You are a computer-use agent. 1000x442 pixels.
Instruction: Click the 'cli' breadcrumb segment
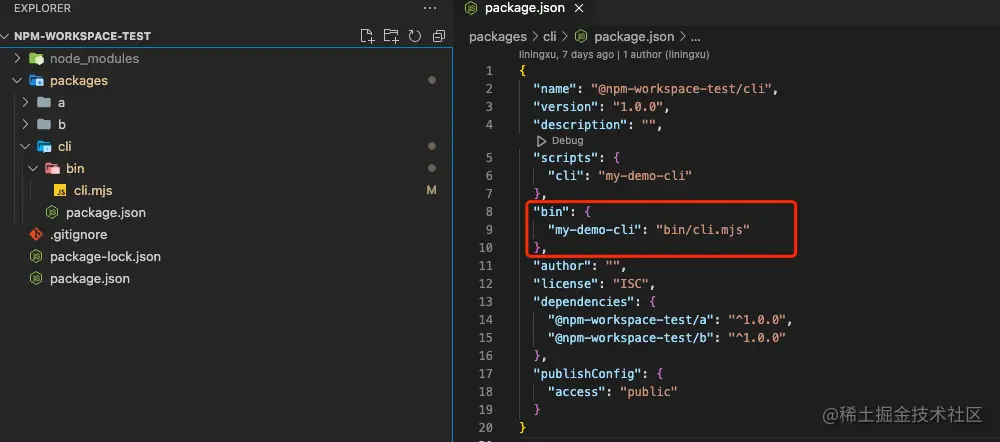(550, 37)
